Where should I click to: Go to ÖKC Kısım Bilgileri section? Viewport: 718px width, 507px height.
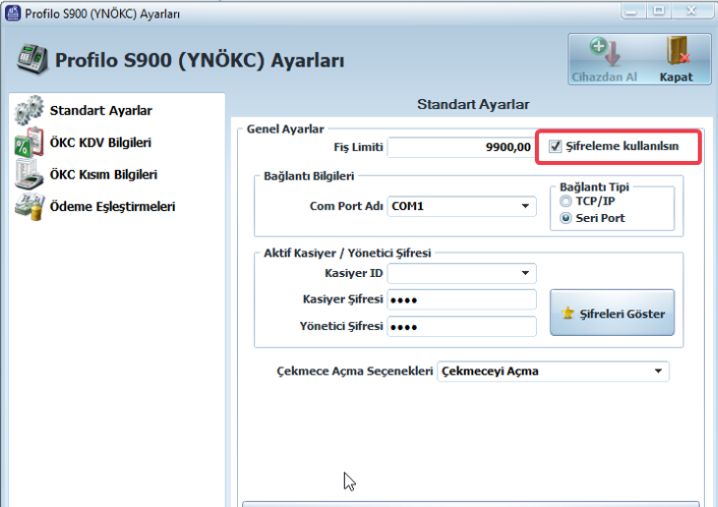click(103, 174)
